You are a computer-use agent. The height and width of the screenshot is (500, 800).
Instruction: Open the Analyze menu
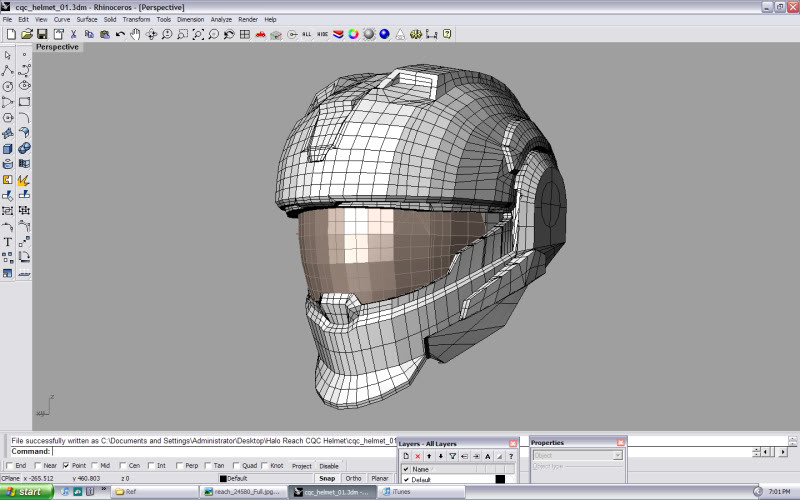[x=221, y=19]
